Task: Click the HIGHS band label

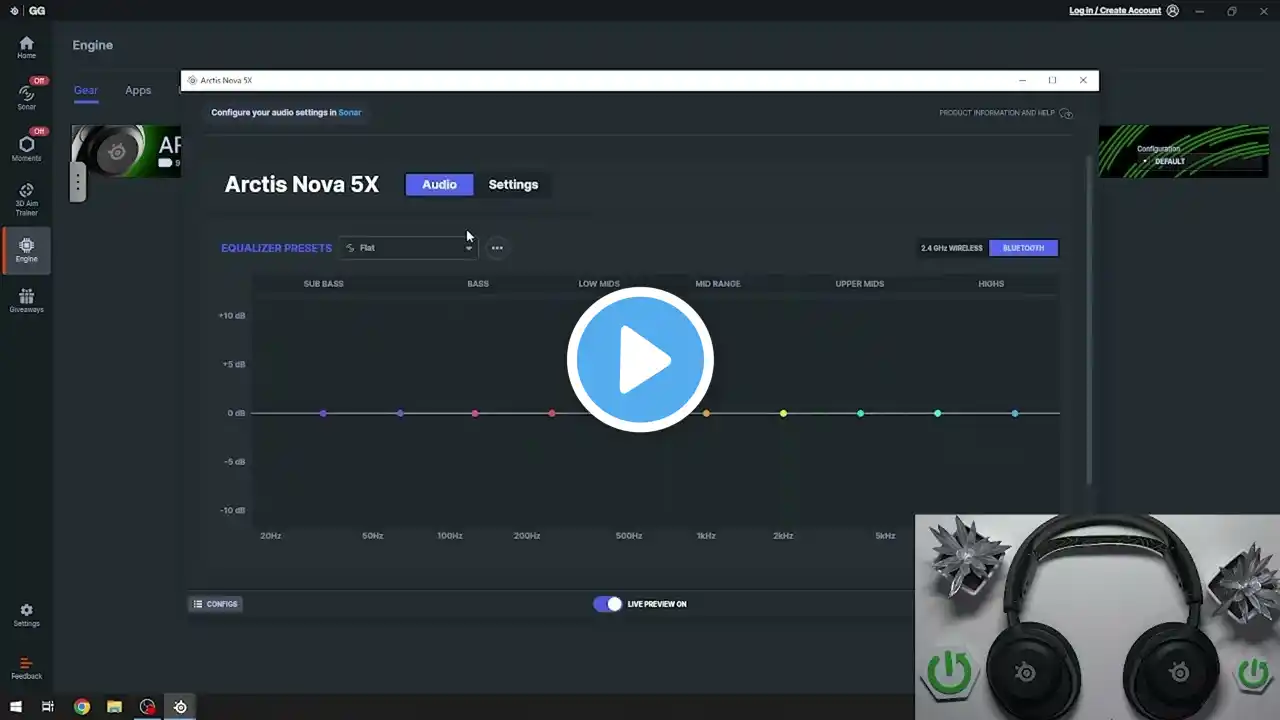Action: pos(991,284)
